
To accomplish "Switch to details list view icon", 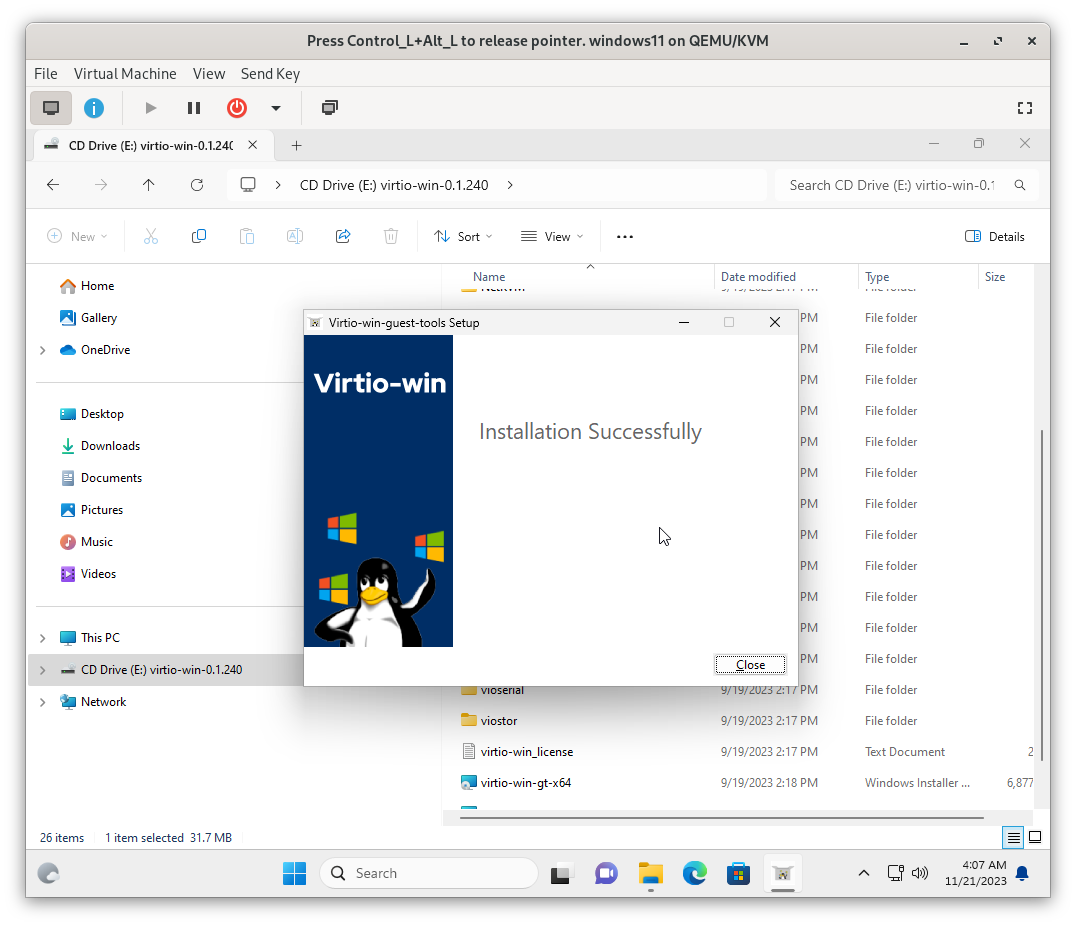I will (x=1013, y=837).
